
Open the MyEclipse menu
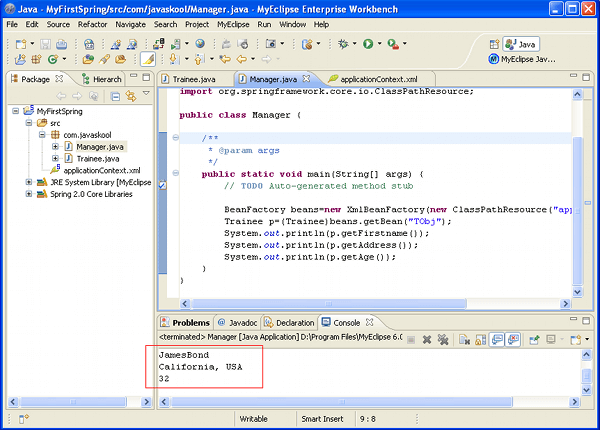tap(233, 24)
